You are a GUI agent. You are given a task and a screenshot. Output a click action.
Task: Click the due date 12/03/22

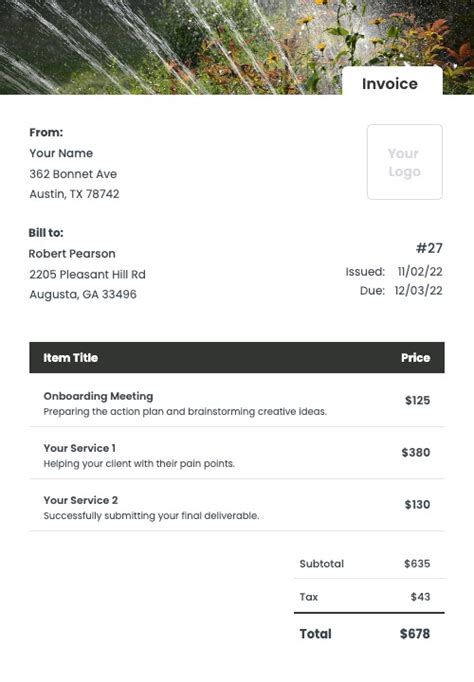click(418, 291)
